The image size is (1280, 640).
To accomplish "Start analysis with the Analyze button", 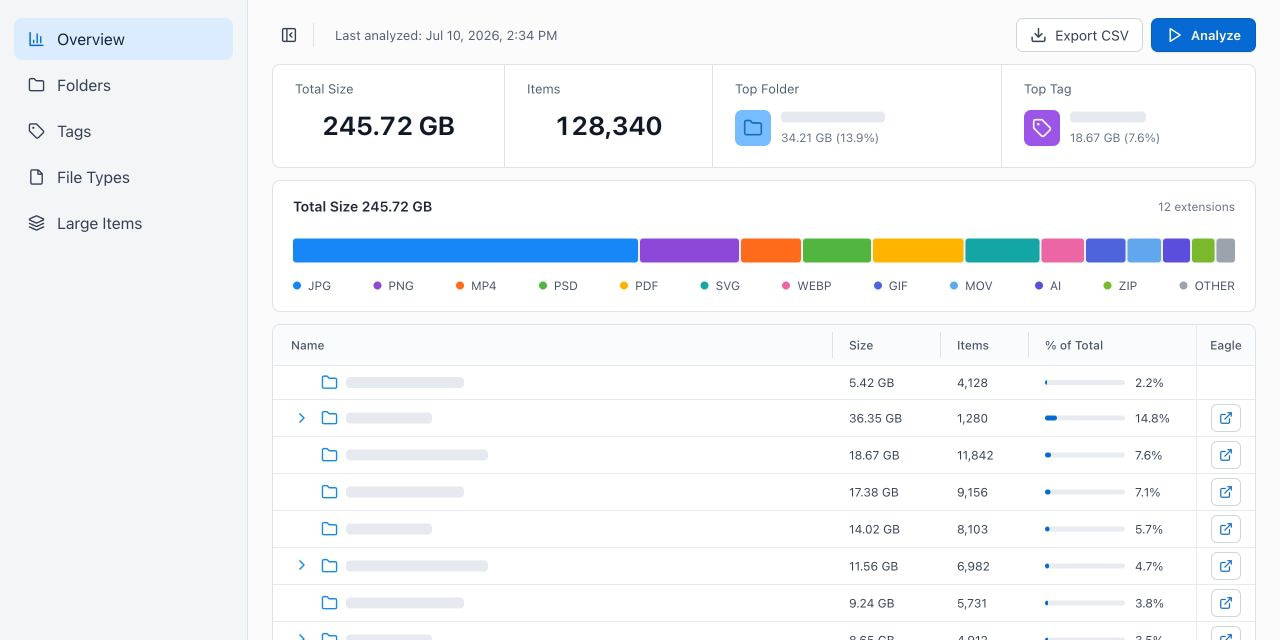I will (1203, 35).
